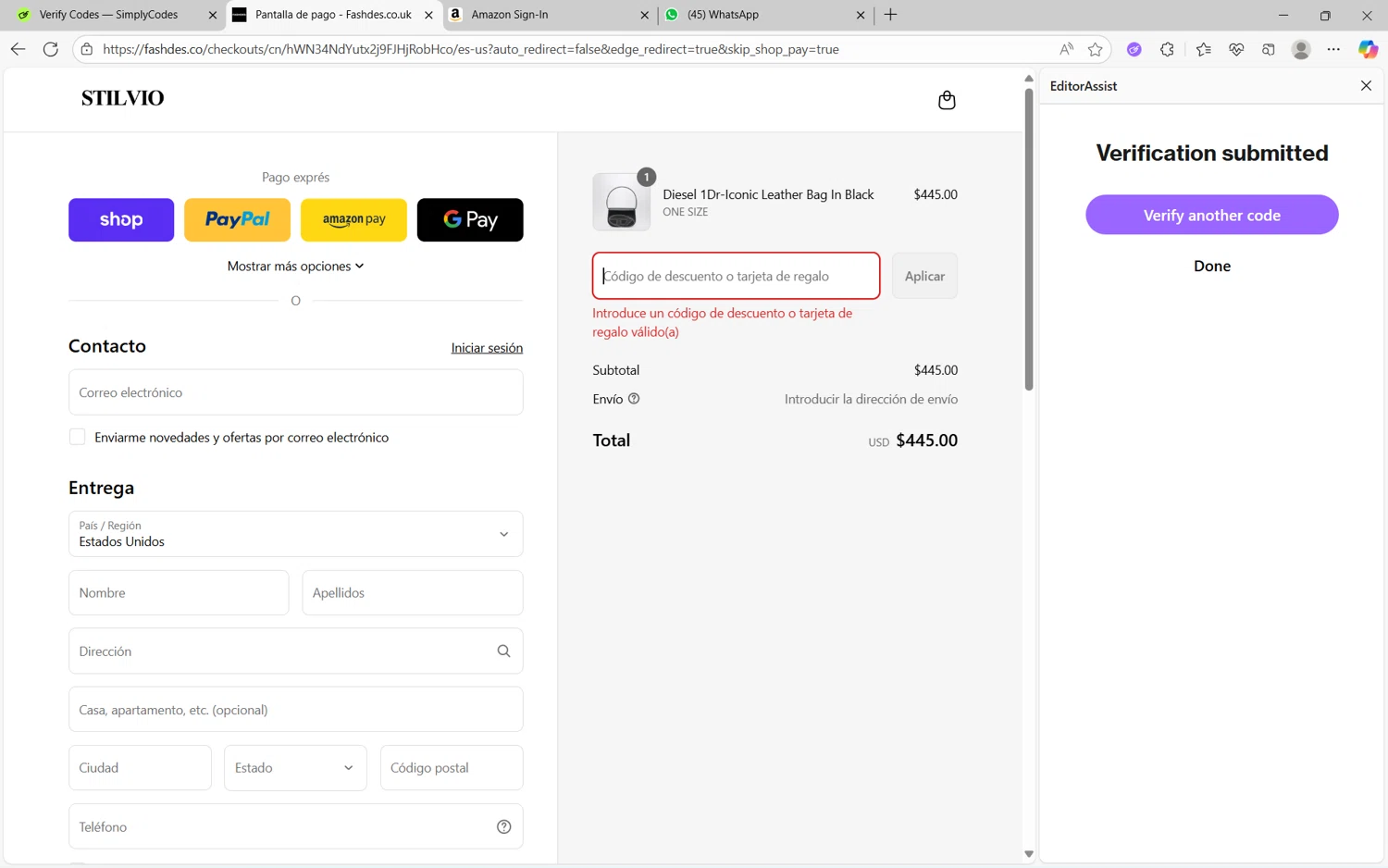This screenshot has height=868, width=1388.
Task: Click the Diesel 1Dr-Iconic Leather Bag title
Action: pyautogui.click(x=768, y=194)
